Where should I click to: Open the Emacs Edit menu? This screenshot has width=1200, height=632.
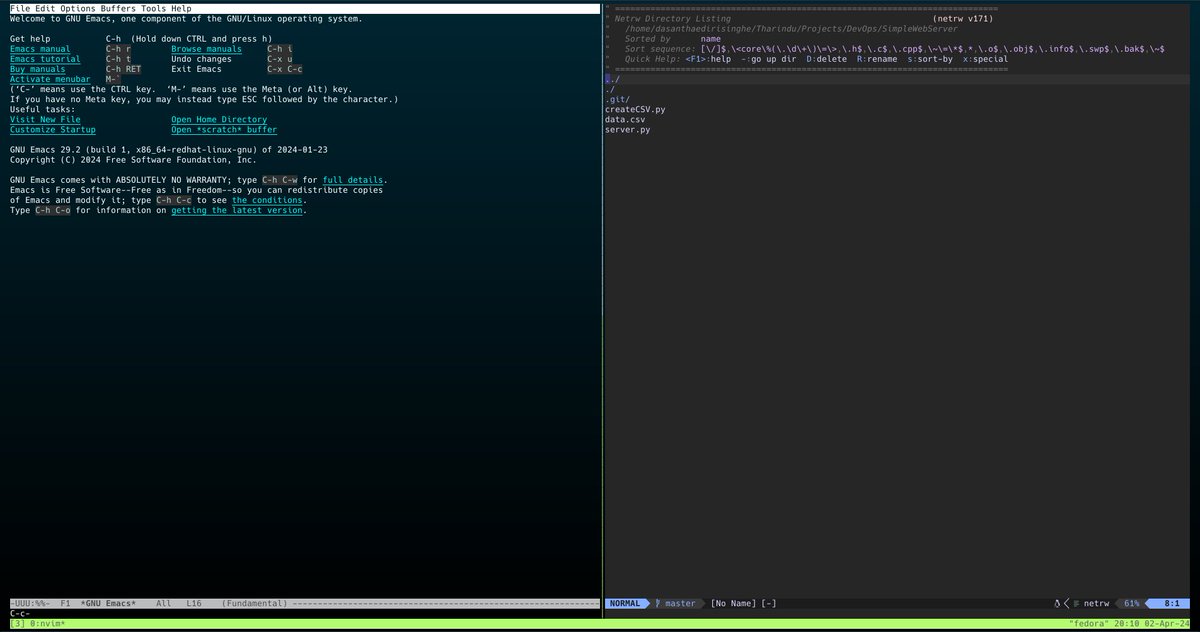click(45, 9)
